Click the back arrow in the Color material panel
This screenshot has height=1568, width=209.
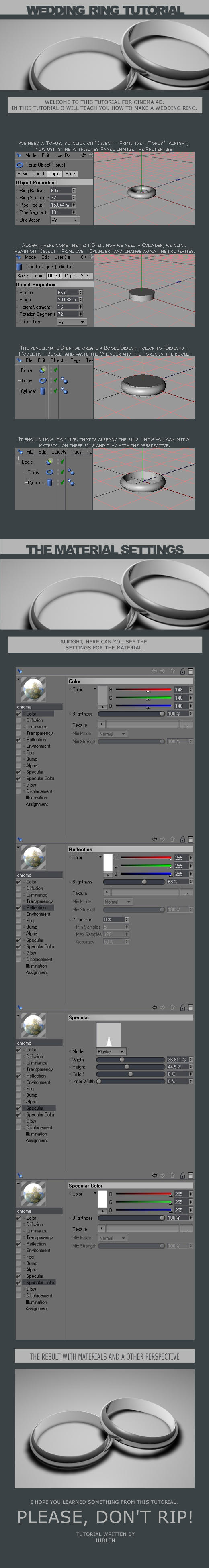pos(154,671)
